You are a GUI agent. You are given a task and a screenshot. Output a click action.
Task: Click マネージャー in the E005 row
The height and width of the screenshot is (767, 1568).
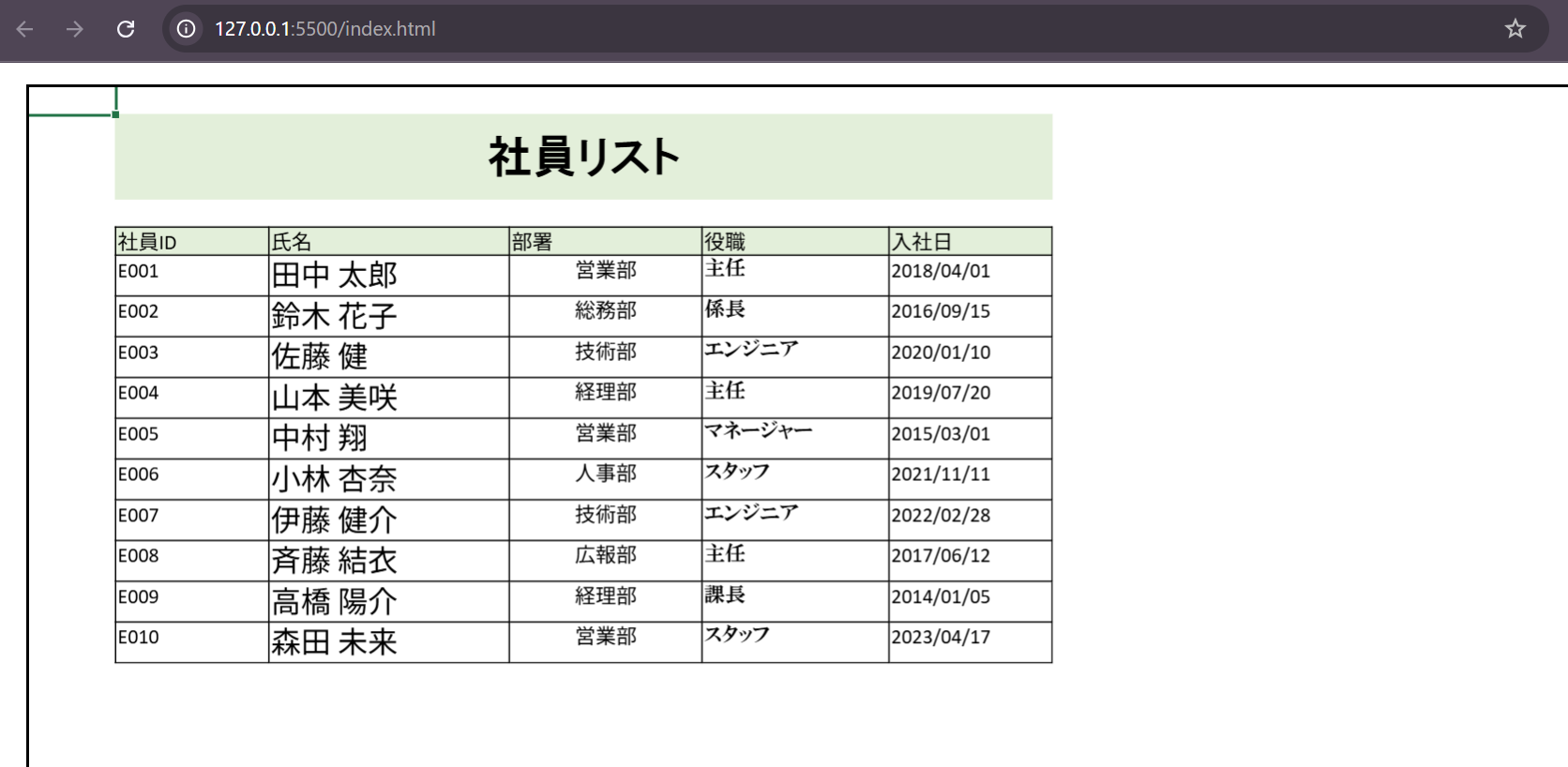coord(758,430)
